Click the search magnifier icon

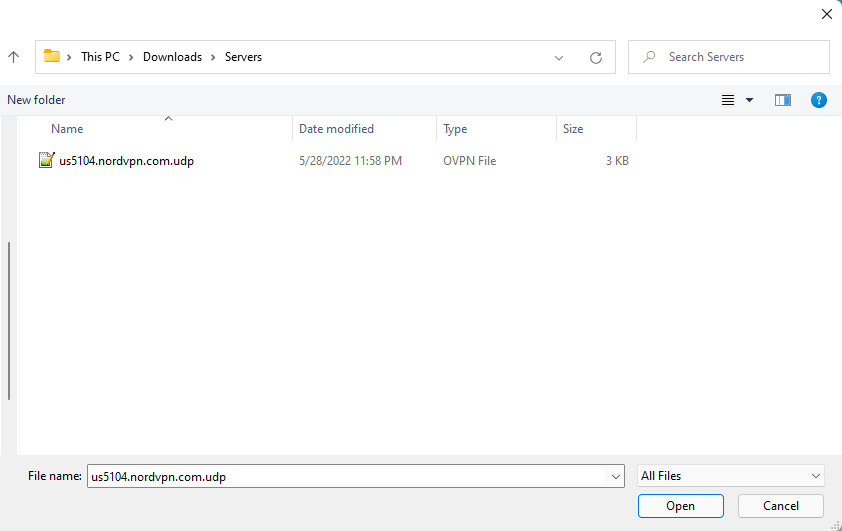pyautogui.click(x=650, y=57)
